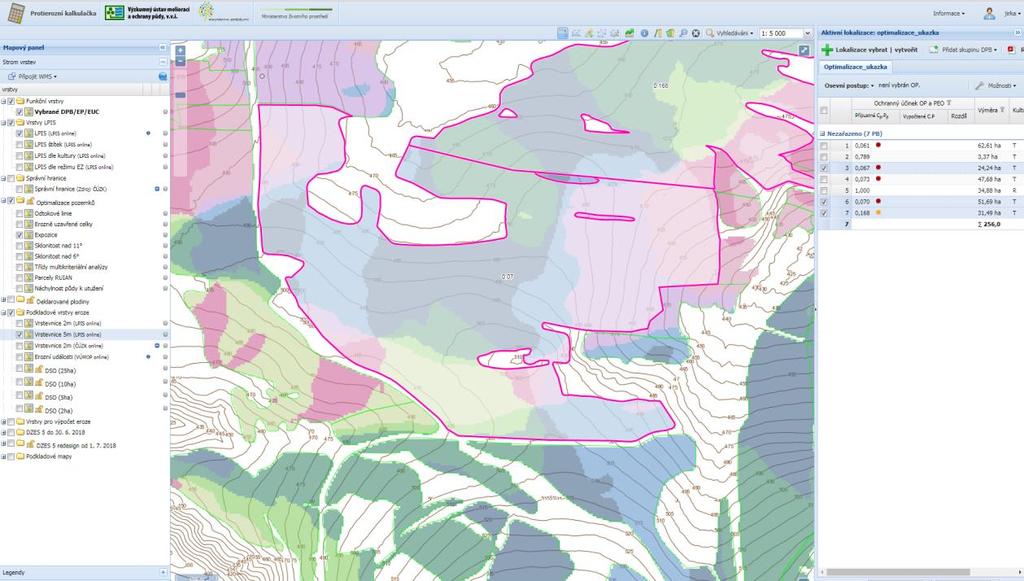Open the map scale 1:5 000 dropdown
The height and width of the screenshot is (581, 1024).
(807, 33)
